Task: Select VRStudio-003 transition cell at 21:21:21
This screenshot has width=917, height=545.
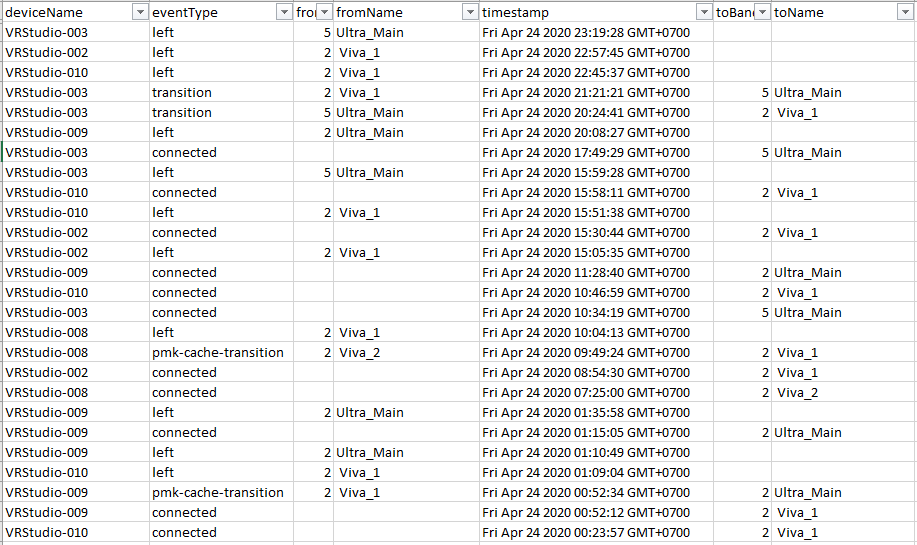Action: (221, 92)
